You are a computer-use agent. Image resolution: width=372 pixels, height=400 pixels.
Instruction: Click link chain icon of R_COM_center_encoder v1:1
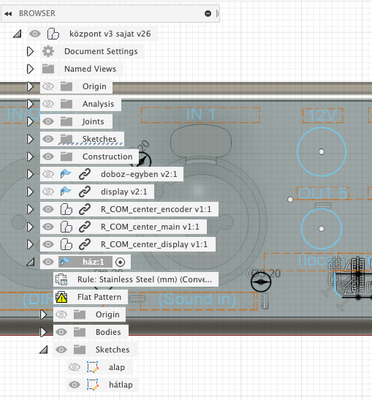pyautogui.click(x=85, y=209)
